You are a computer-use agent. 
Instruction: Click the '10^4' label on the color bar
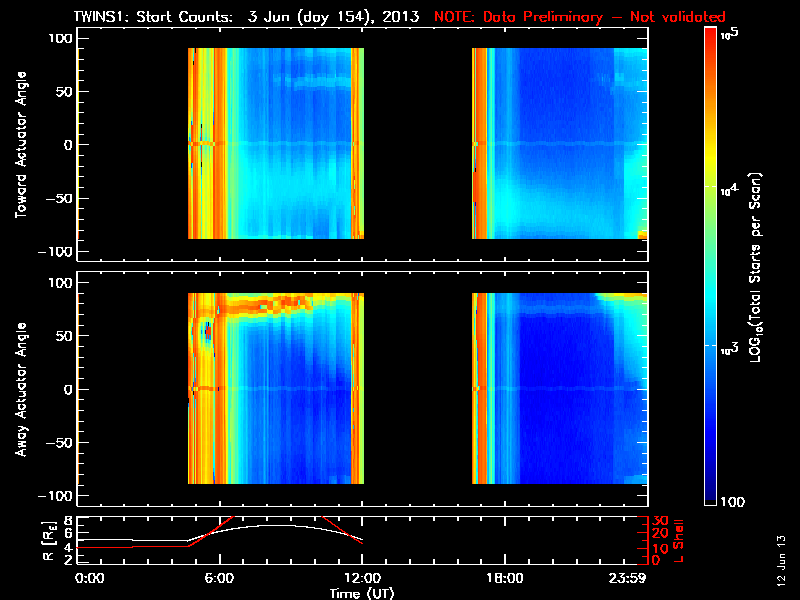[x=729, y=190]
